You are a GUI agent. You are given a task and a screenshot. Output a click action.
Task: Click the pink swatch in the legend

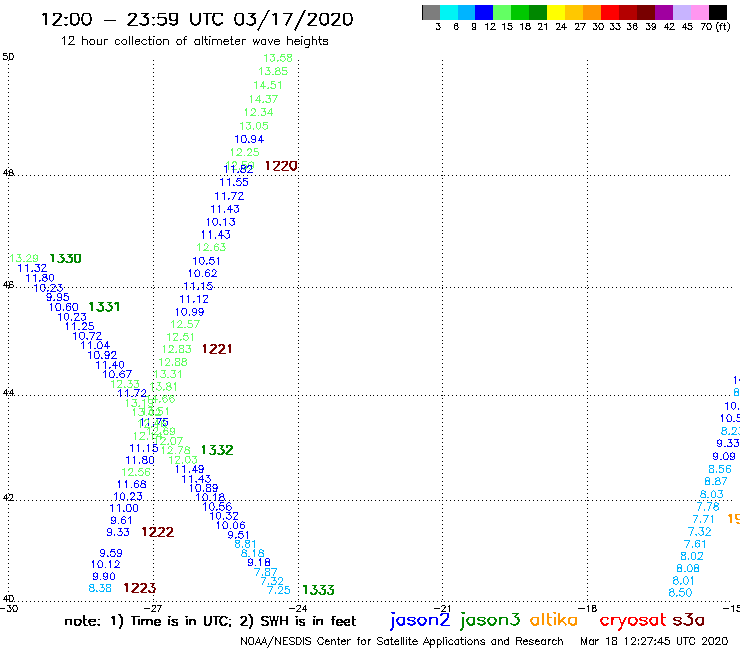[699, 12]
